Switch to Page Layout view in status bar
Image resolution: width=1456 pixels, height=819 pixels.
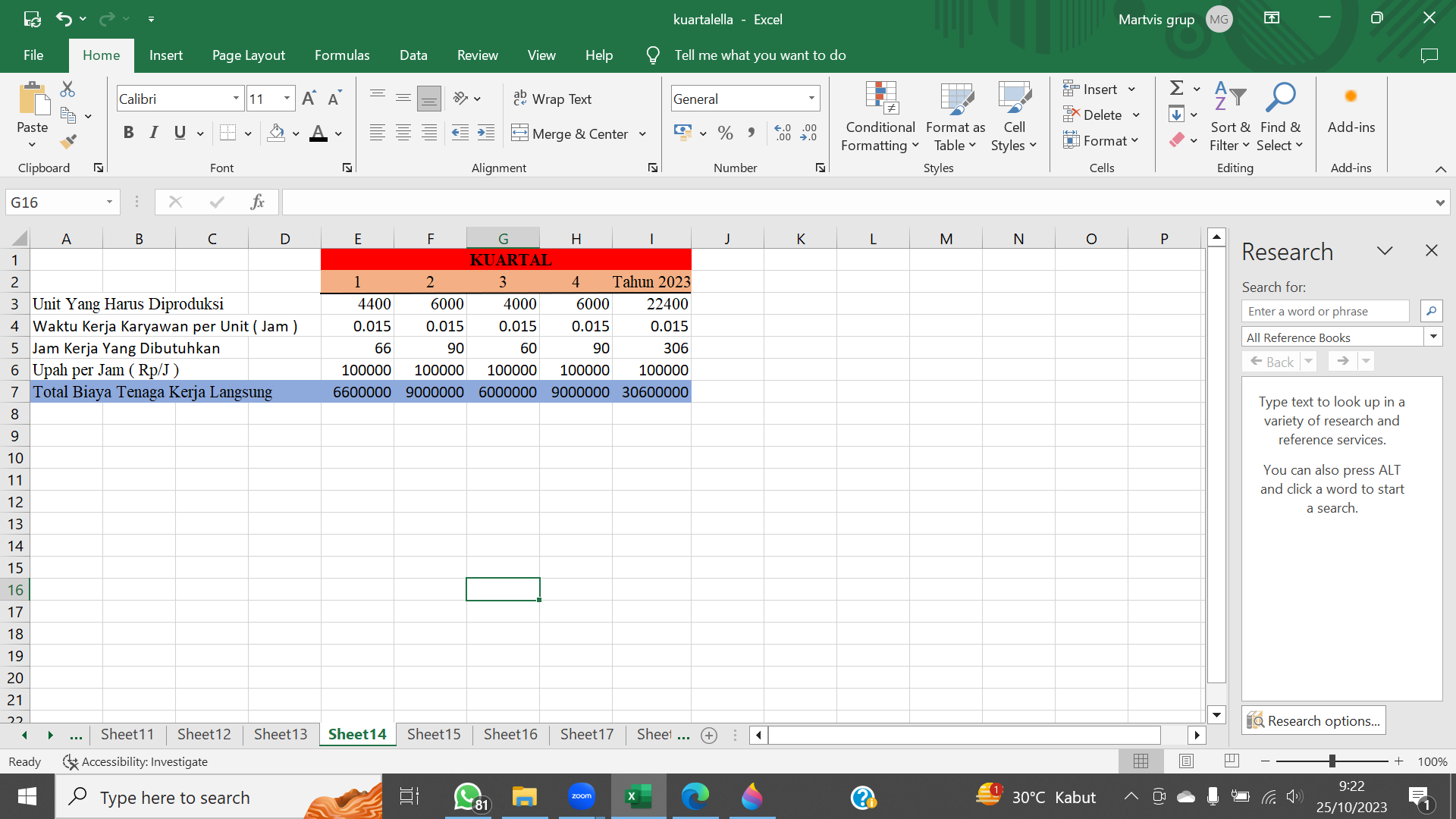click(1187, 761)
